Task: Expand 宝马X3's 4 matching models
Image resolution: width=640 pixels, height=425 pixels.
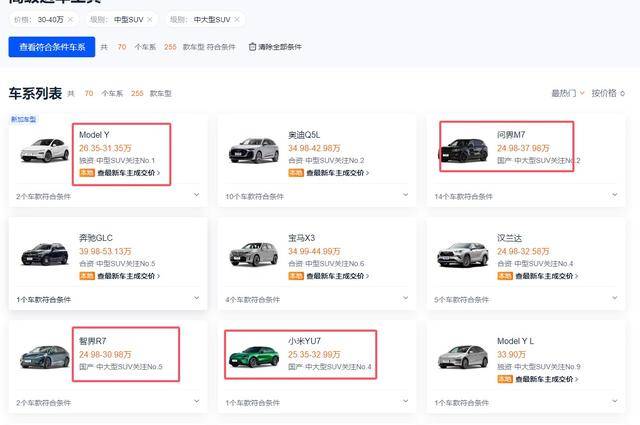Action: point(405,298)
